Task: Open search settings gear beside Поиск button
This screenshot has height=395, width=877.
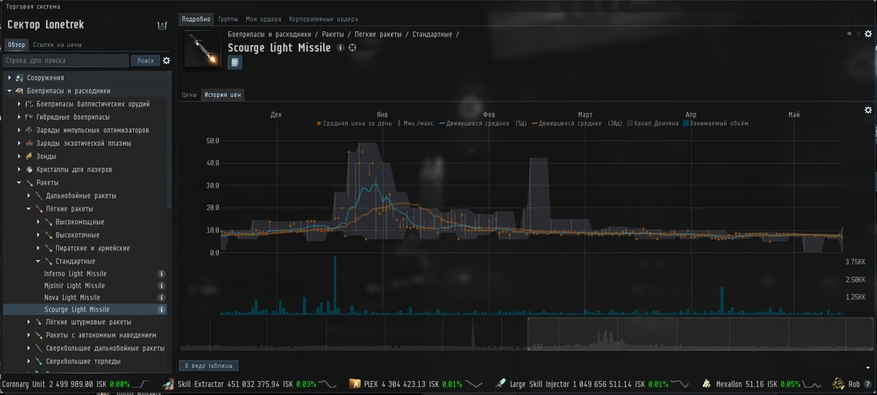Action: pos(166,60)
